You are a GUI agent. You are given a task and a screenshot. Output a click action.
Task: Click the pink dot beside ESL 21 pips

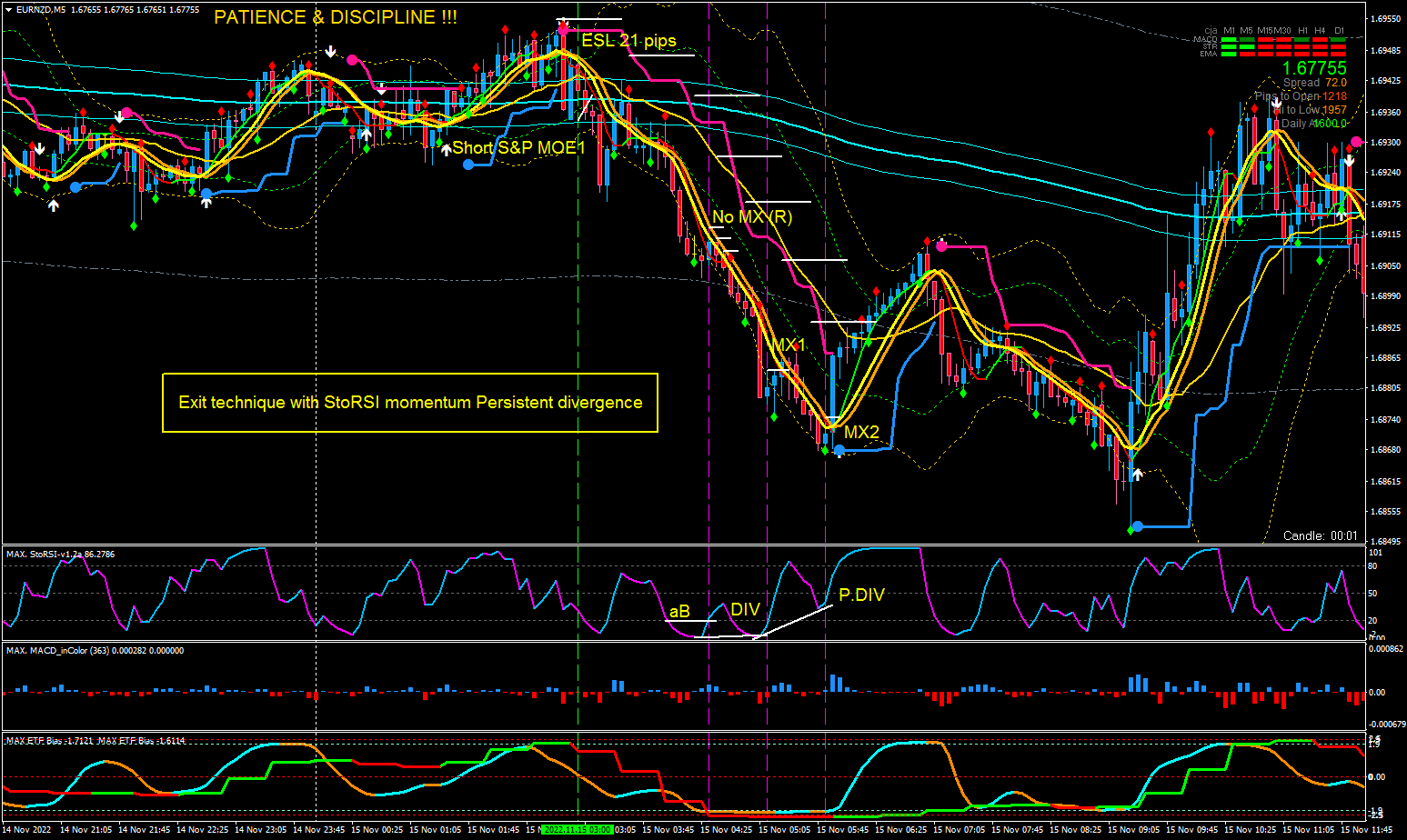(563, 28)
